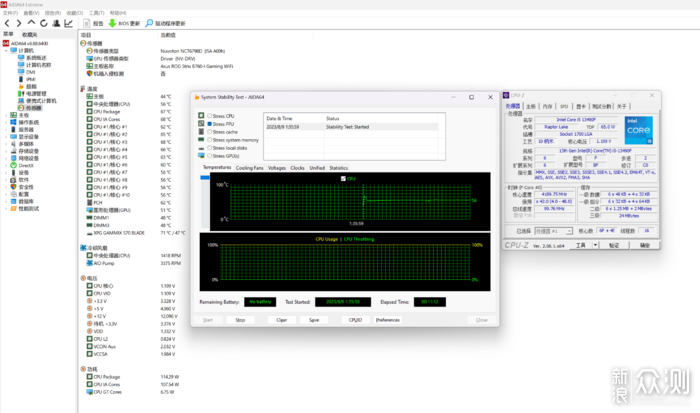Image resolution: width=700 pixels, height=413 pixels.
Task: Uncheck the Stress FPU checkbox
Action: [209, 124]
